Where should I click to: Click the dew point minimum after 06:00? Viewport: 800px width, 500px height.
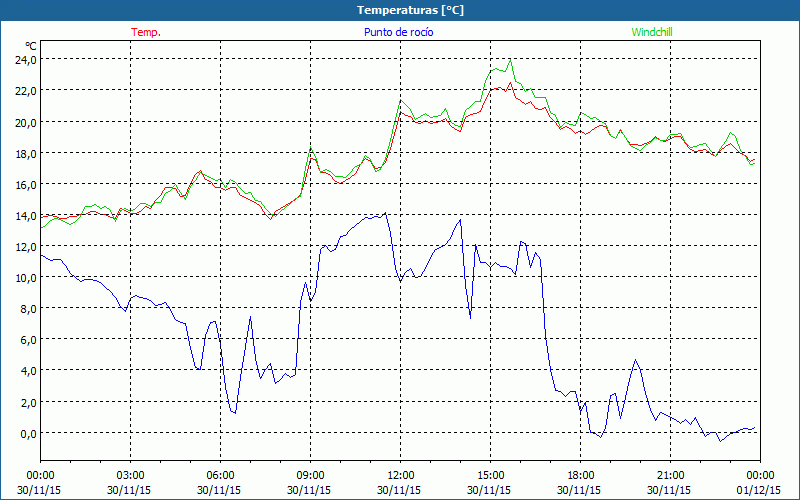point(235,413)
